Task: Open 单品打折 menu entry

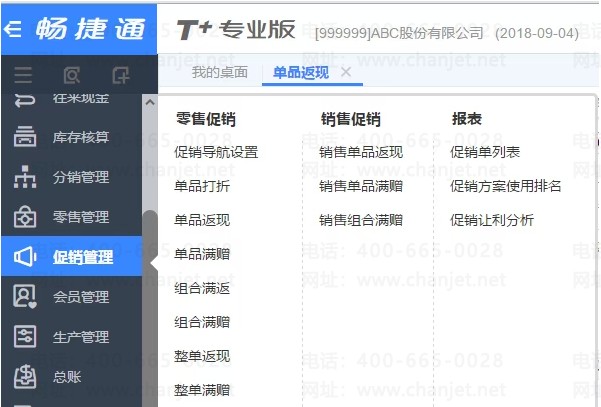Action: tap(202, 186)
